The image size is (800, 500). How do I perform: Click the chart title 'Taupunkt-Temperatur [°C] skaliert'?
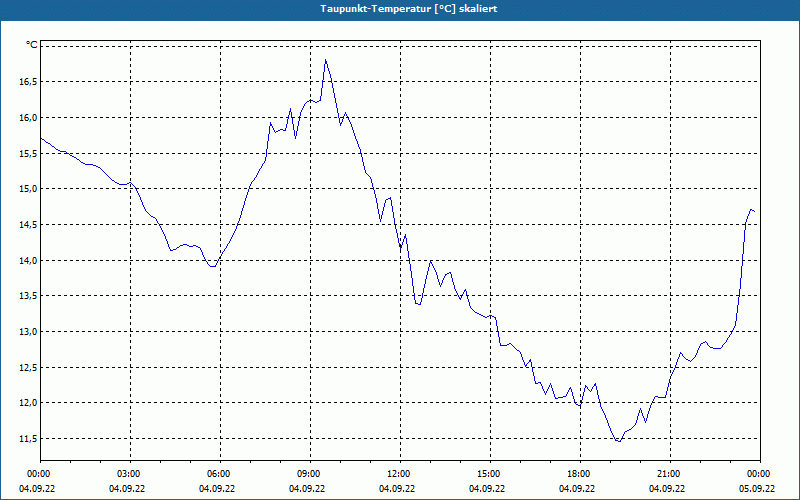(409, 9)
